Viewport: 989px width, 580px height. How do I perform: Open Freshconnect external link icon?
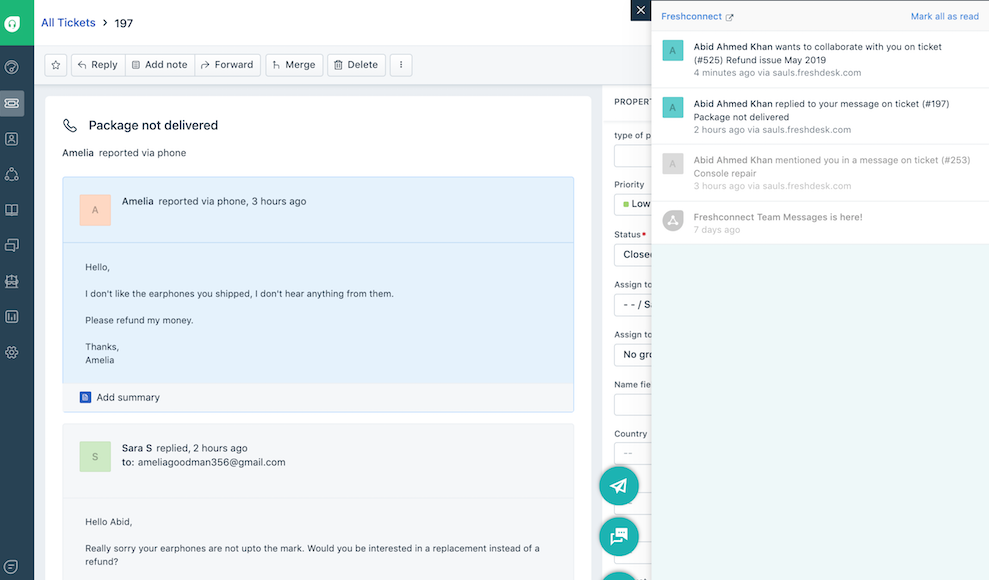tap(730, 17)
